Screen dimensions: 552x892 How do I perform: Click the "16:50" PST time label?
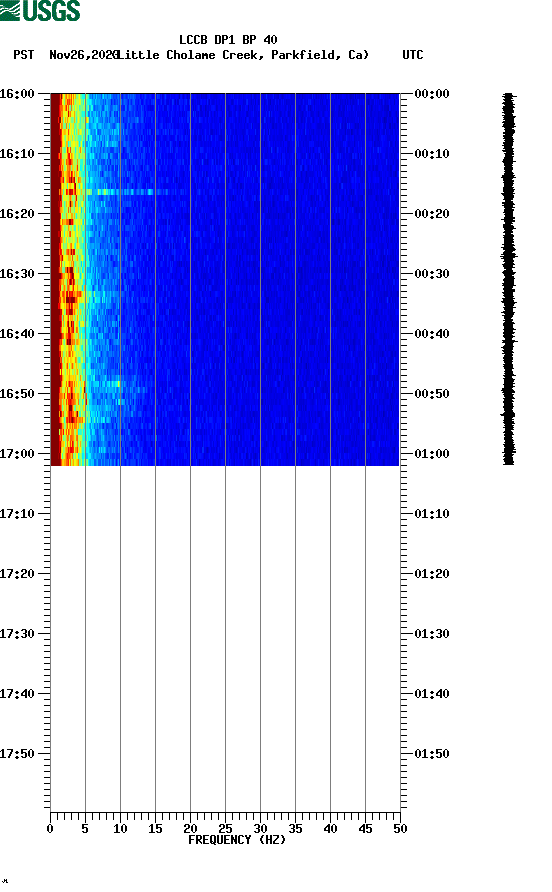pos(17,394)
